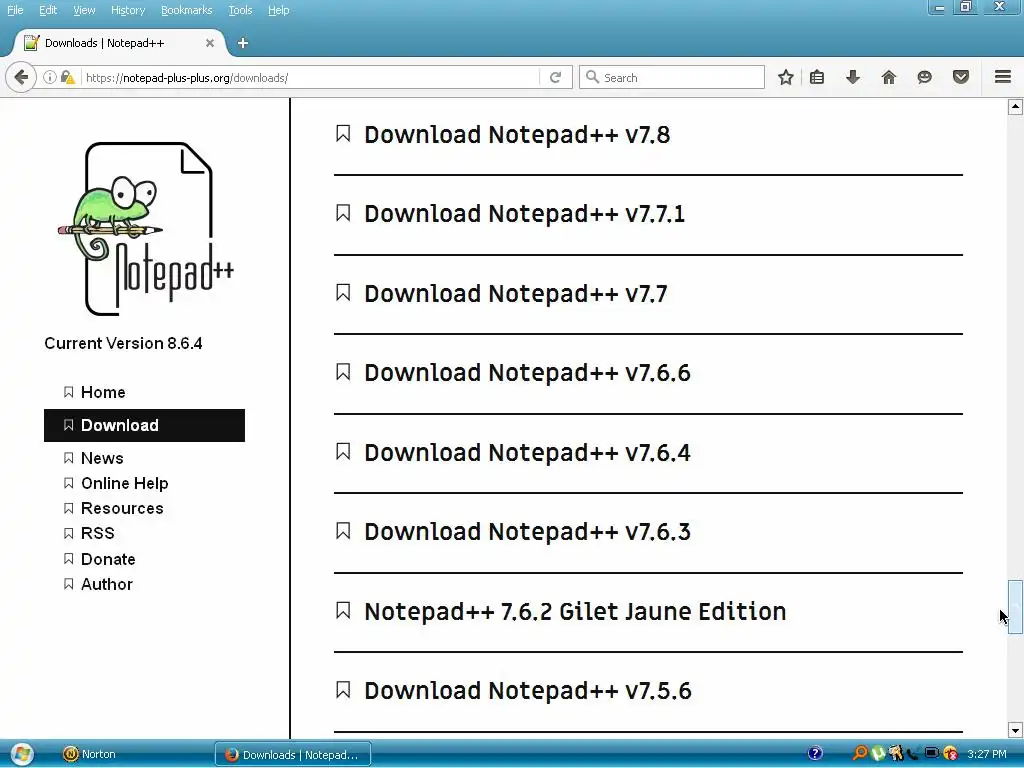Bookmark this page with the star icon
Viewport: 1024px width, 768px height.
tap(786, 78)
